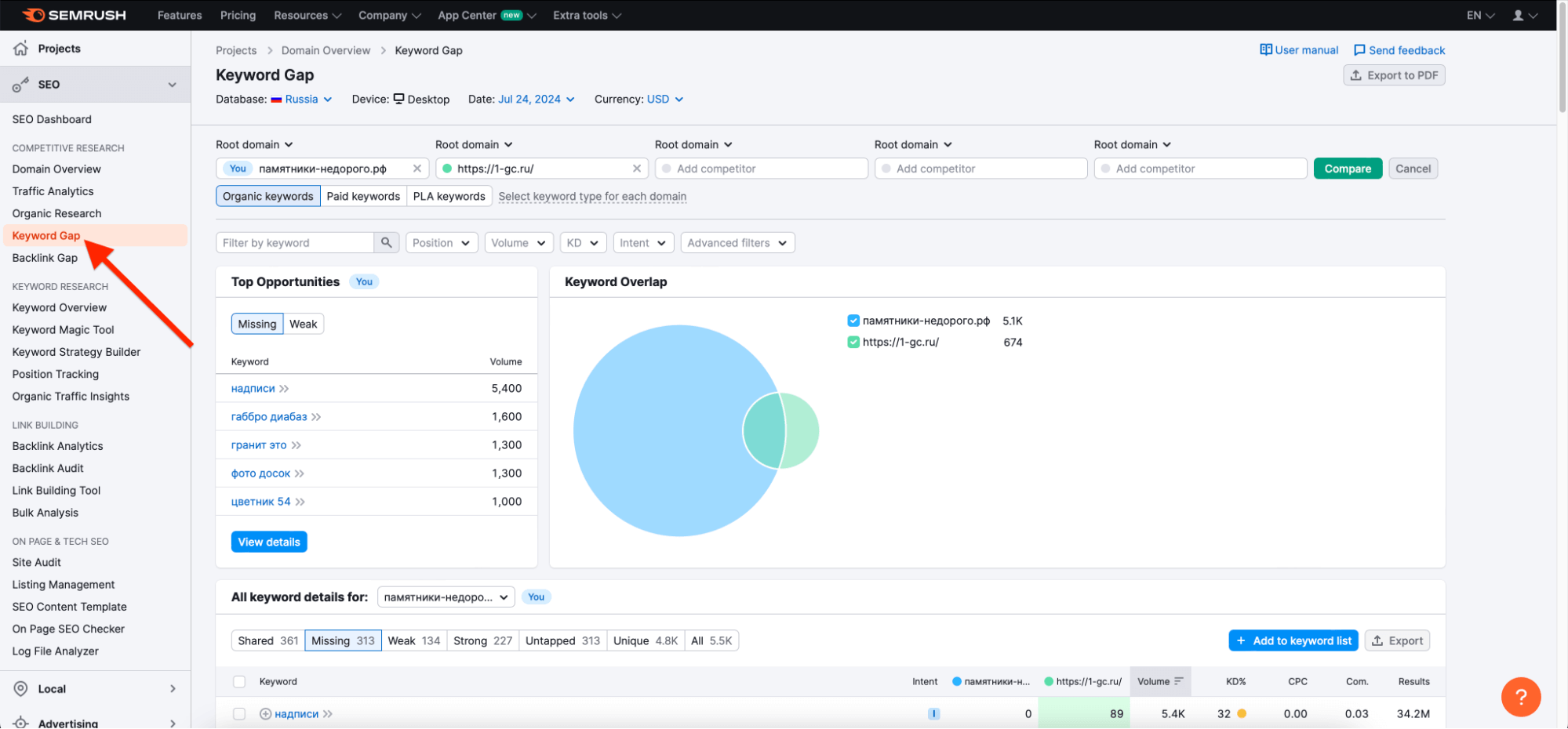1568x729 pixels.
Task: Click the yellow KD dot in надписи row
Action: point(1241,714)
